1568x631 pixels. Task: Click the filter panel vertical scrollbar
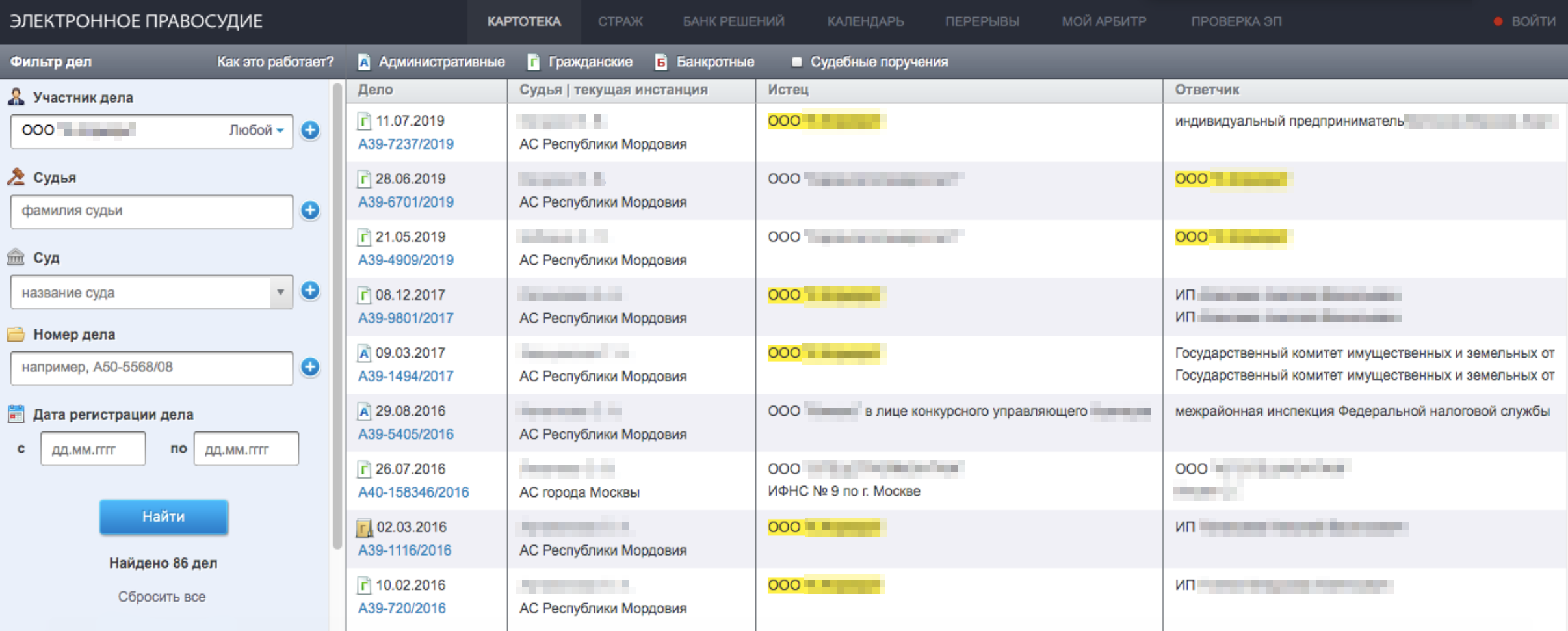click(337, 315)
